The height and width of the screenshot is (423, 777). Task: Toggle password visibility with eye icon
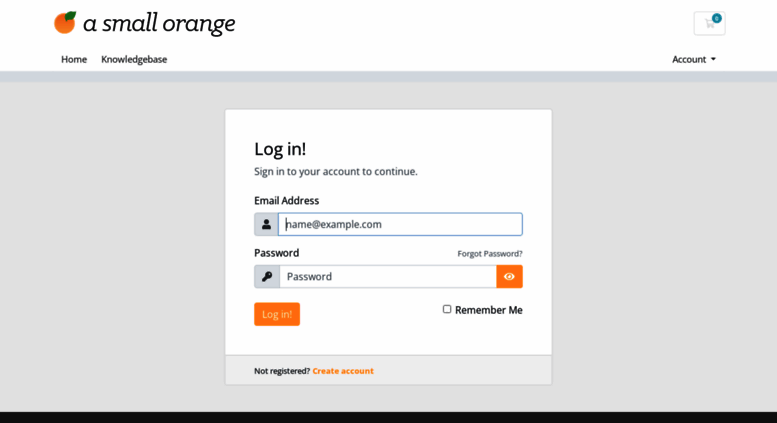pyautogui.click(x=509, y=276)
